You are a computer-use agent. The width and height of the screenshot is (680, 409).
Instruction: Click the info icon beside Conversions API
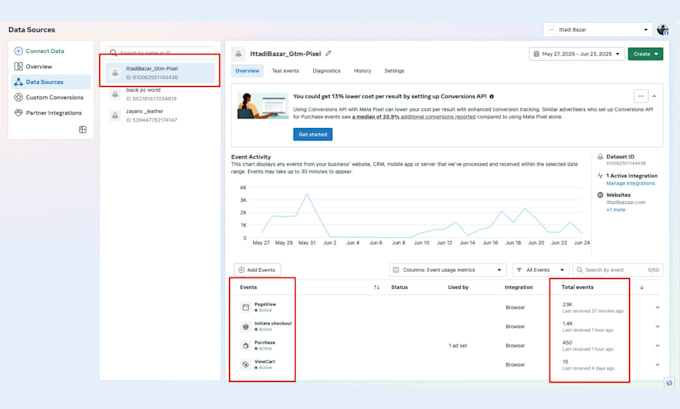coord(492,96)
